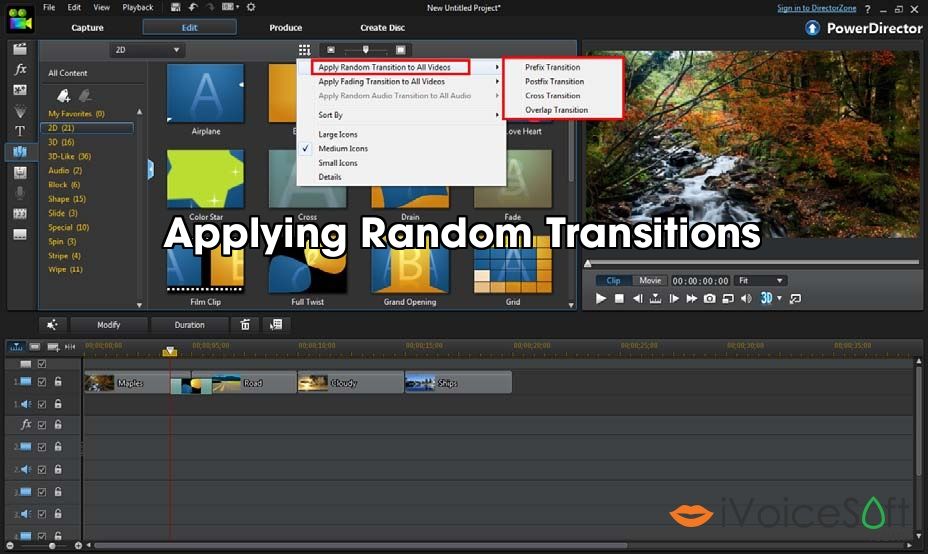
Task: Open the Particle Room icon
Action: [x=20, y=111]
